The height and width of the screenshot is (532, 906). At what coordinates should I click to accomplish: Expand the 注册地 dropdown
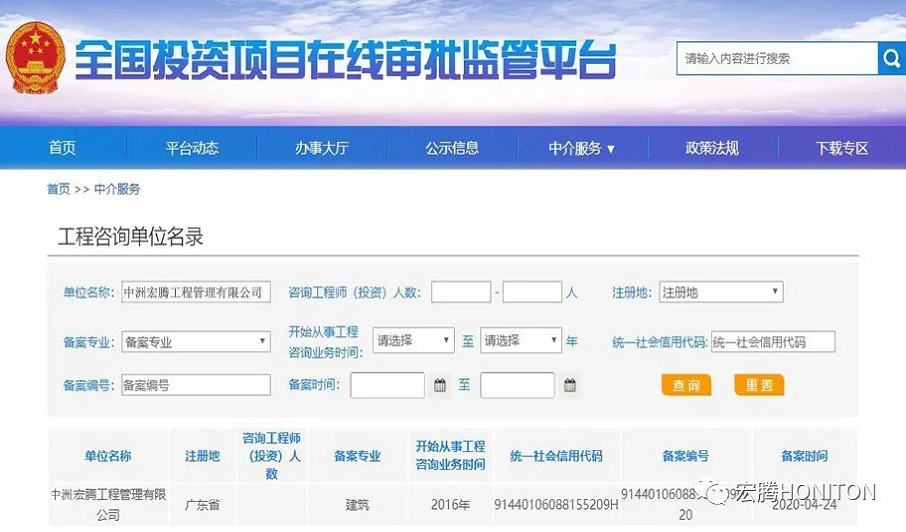(x=720, y=292)
